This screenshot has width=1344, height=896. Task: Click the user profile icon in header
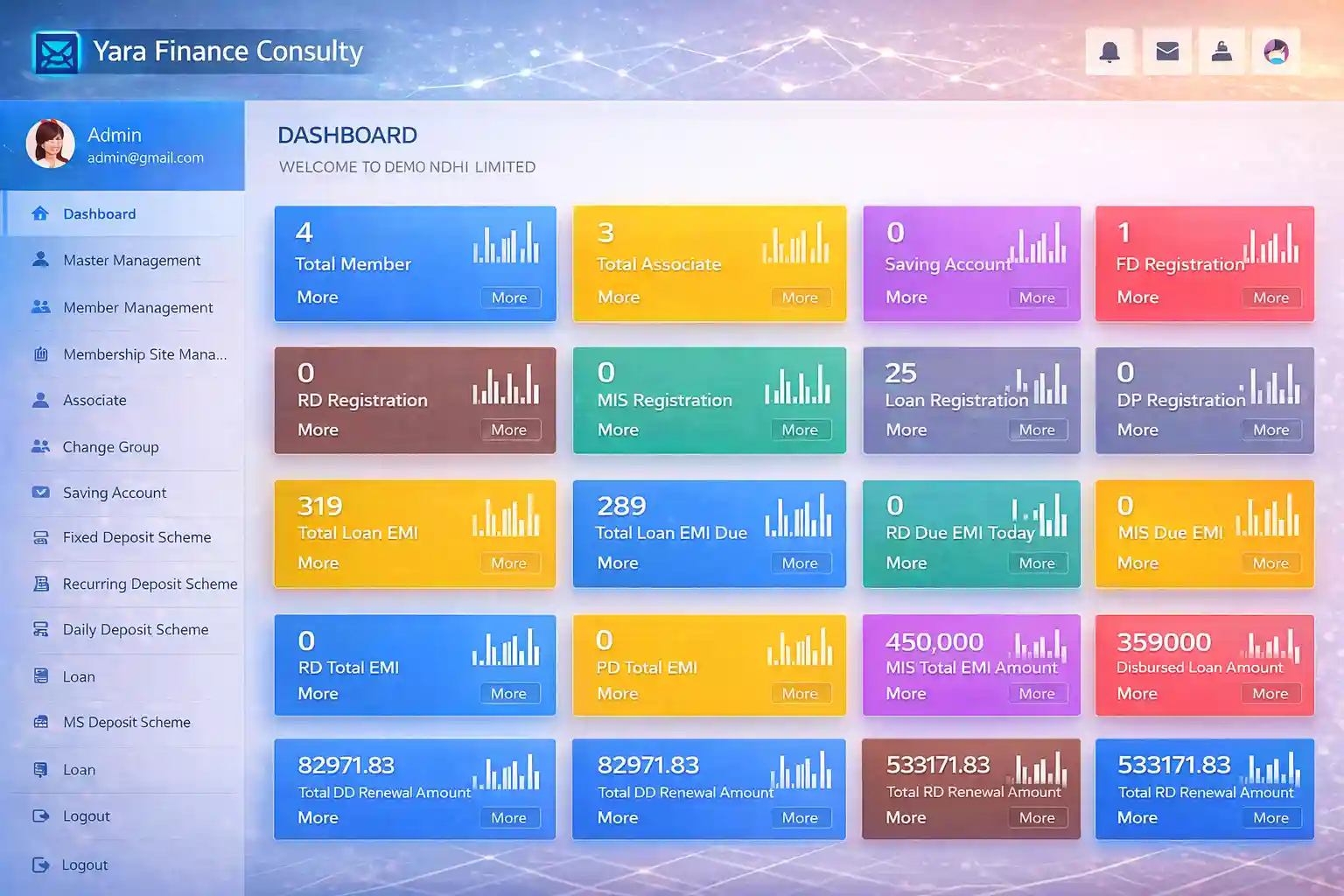point(1221,52)
